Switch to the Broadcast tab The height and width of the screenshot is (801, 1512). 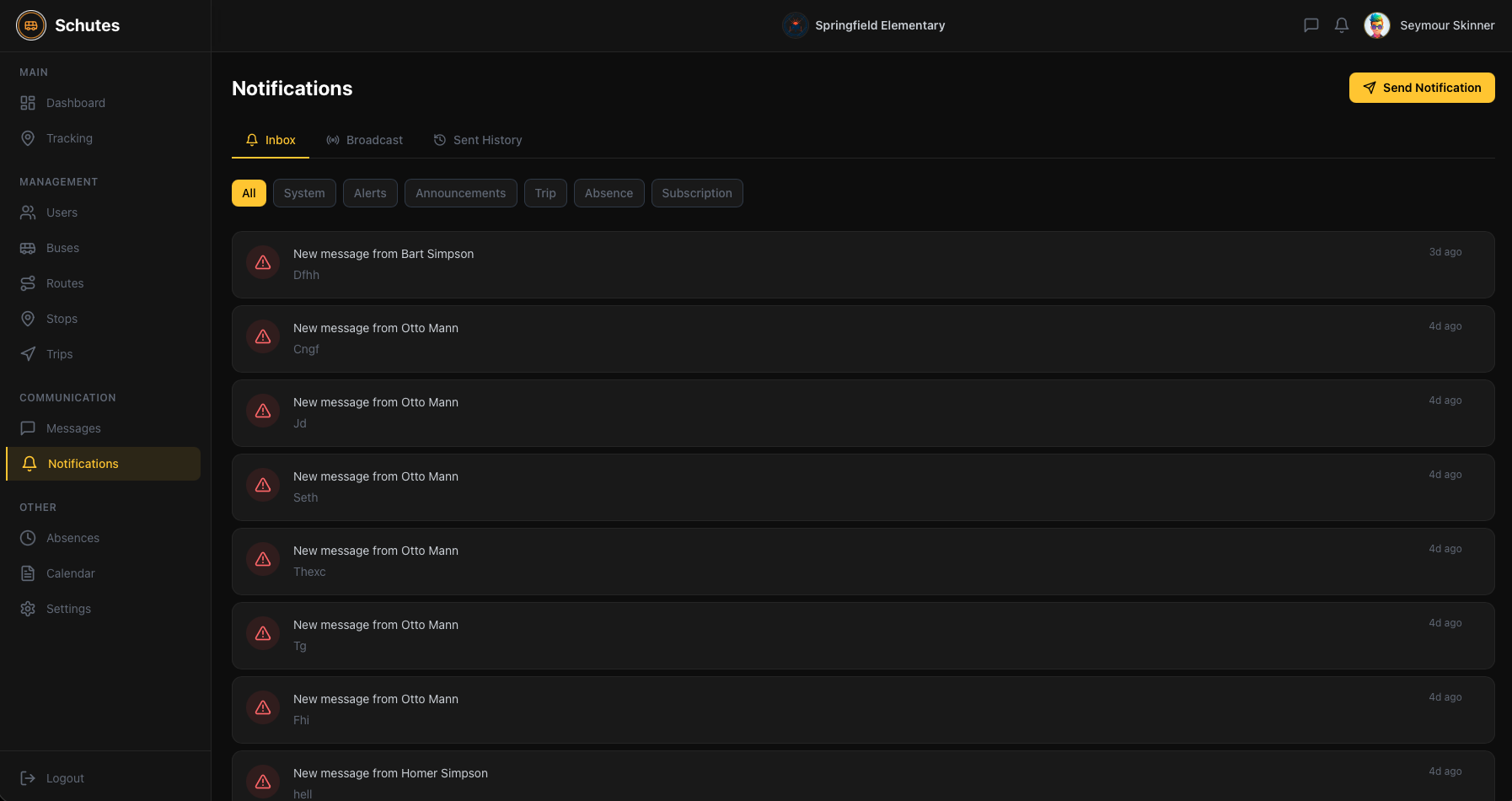(365, 140)
